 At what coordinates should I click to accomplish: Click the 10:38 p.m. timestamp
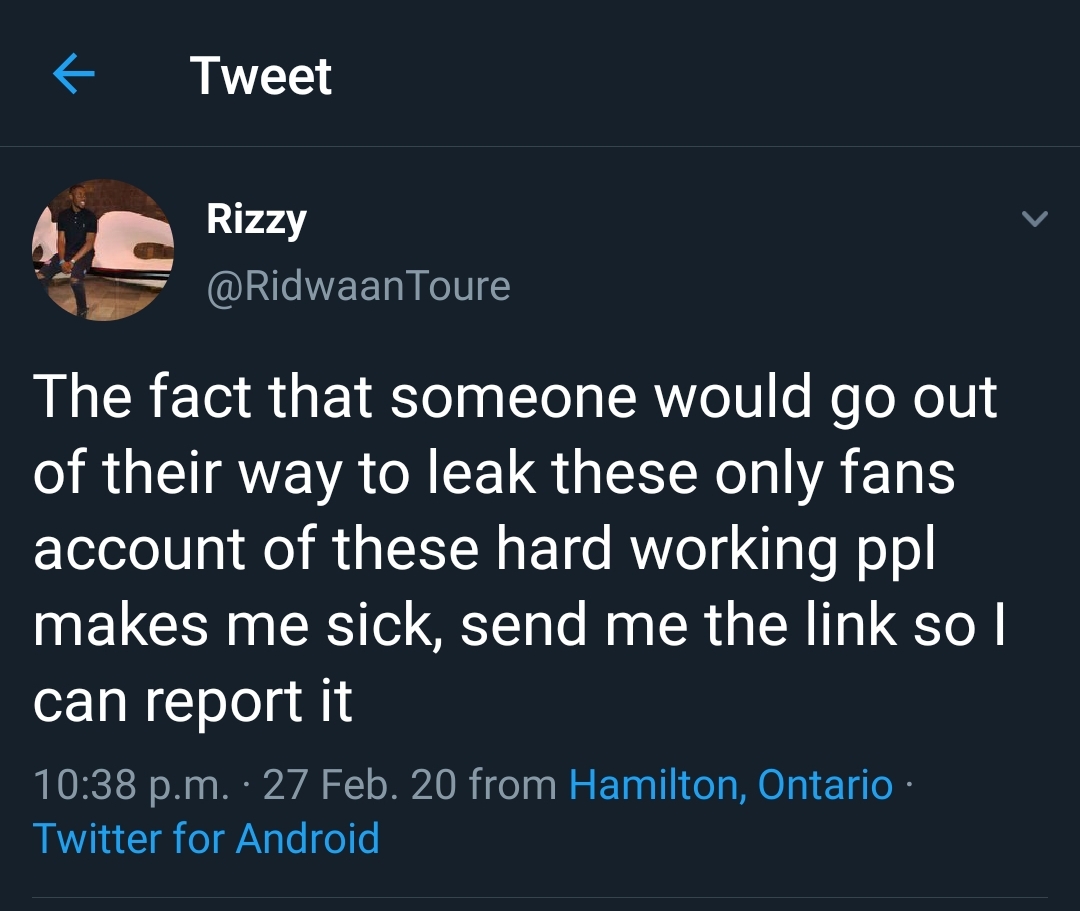[x=131, y=784]
